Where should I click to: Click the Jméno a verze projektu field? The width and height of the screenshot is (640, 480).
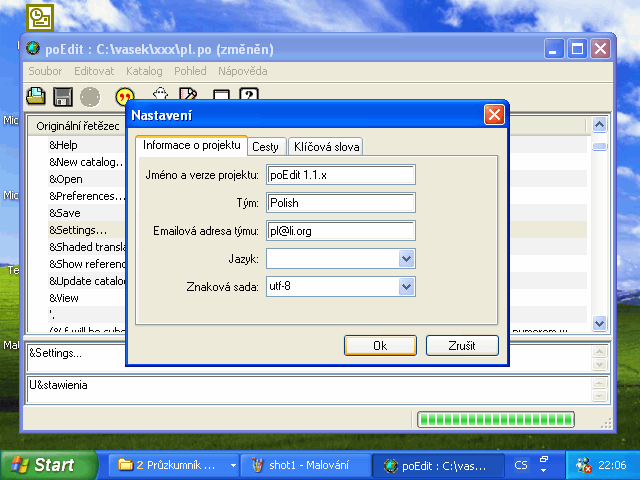[340, 175]
